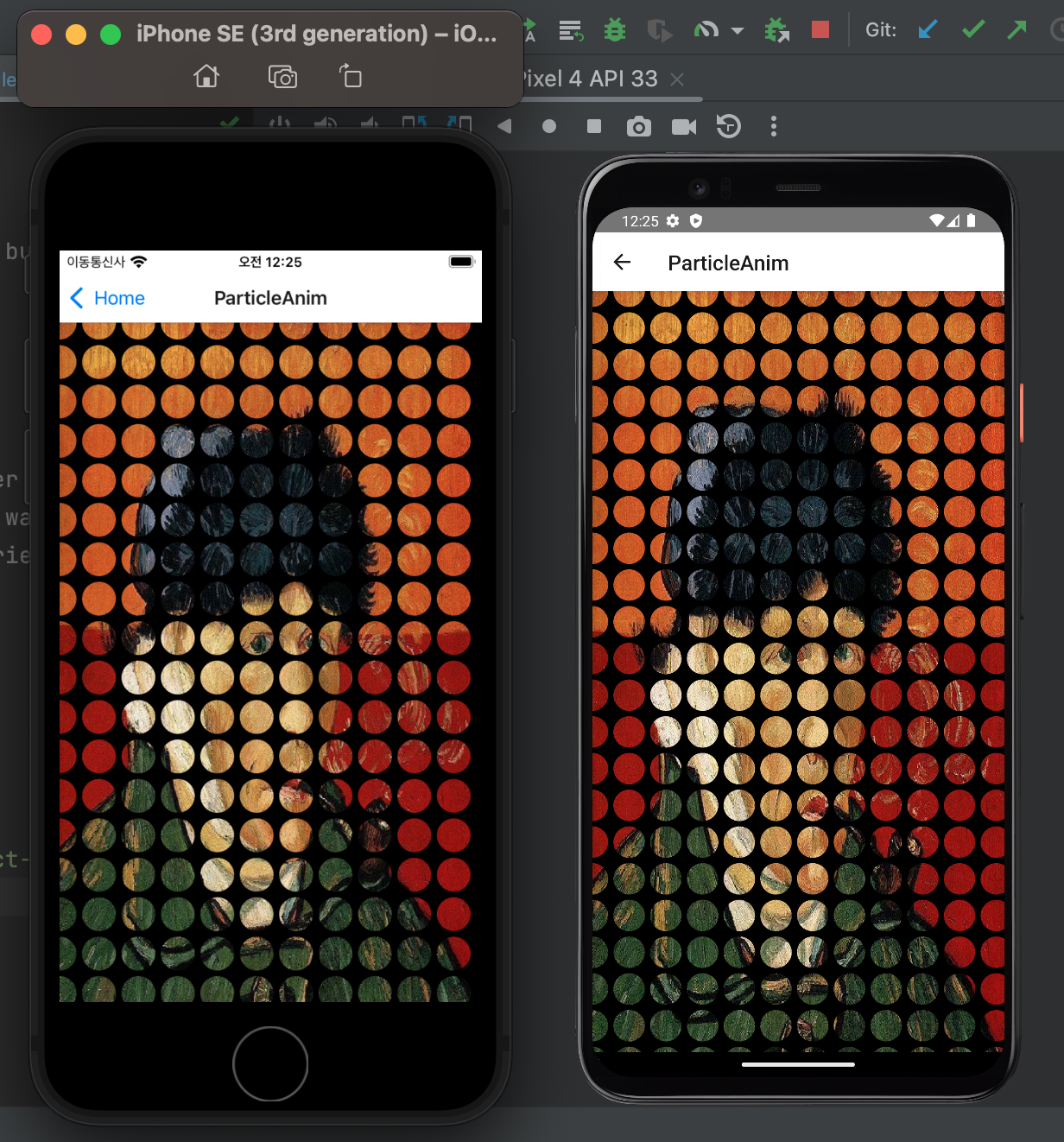The width and height of the screenshot is (1064, 1142).
Task: Click Android status bar settings gear icon
Action: [673, 221]
